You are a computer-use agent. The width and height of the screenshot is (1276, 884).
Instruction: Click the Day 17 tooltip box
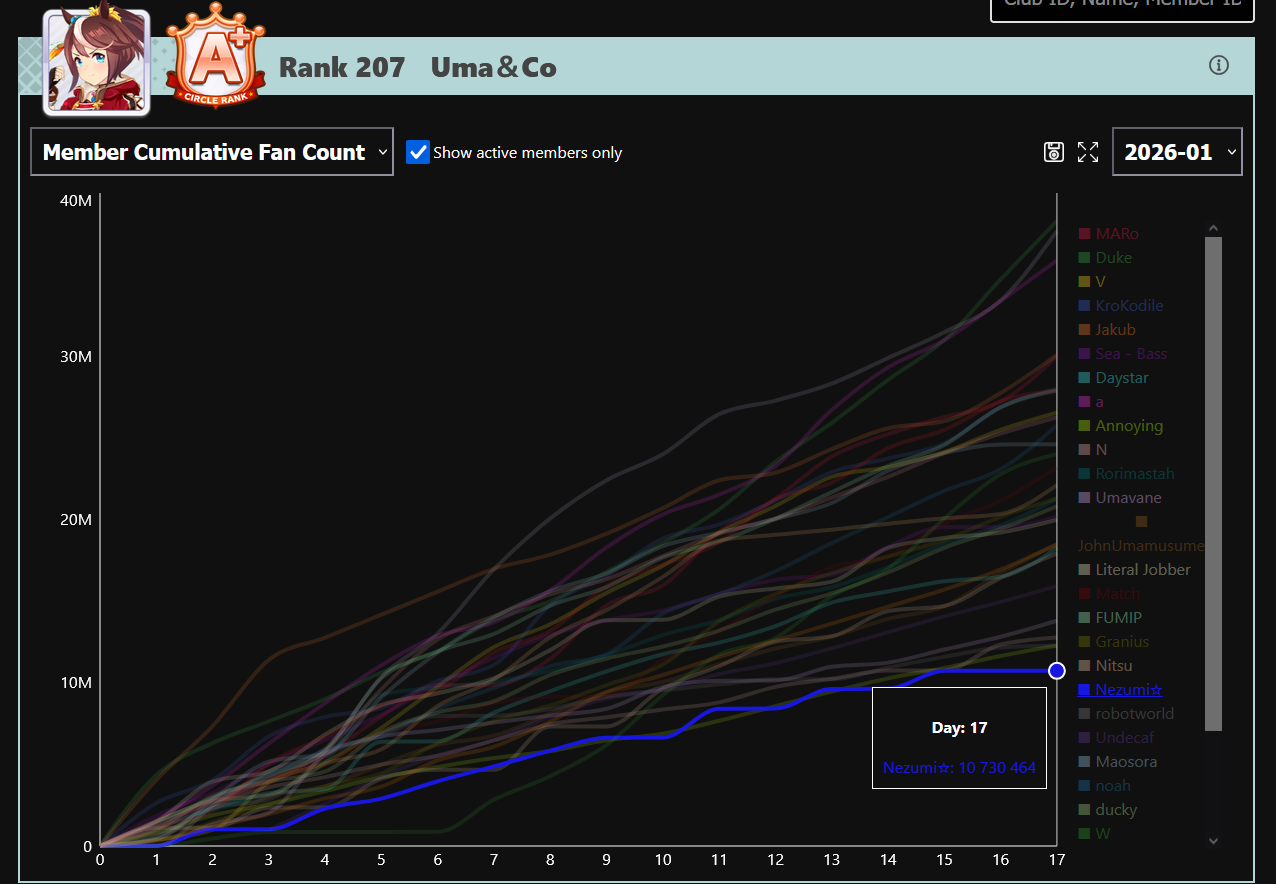click(x=959, y=738)
